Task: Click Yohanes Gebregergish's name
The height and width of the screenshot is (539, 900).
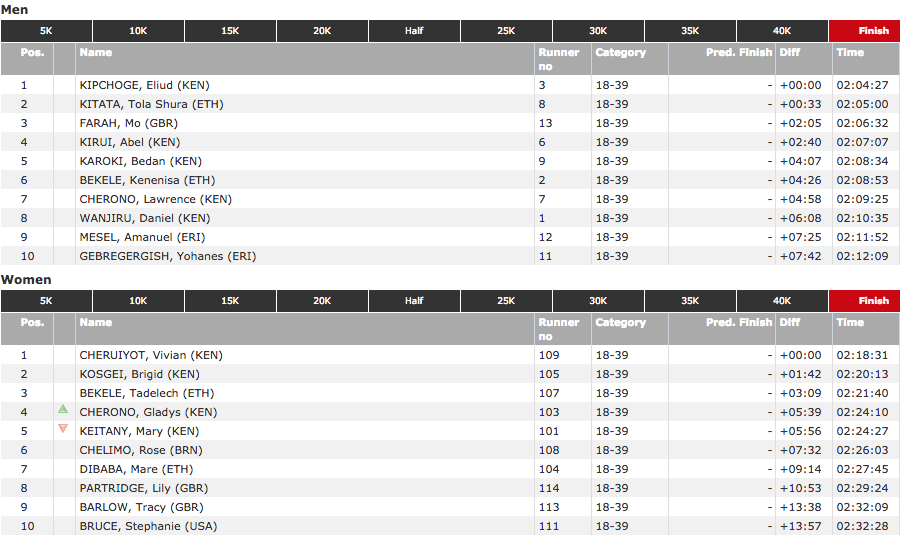Action: point(167,257)
